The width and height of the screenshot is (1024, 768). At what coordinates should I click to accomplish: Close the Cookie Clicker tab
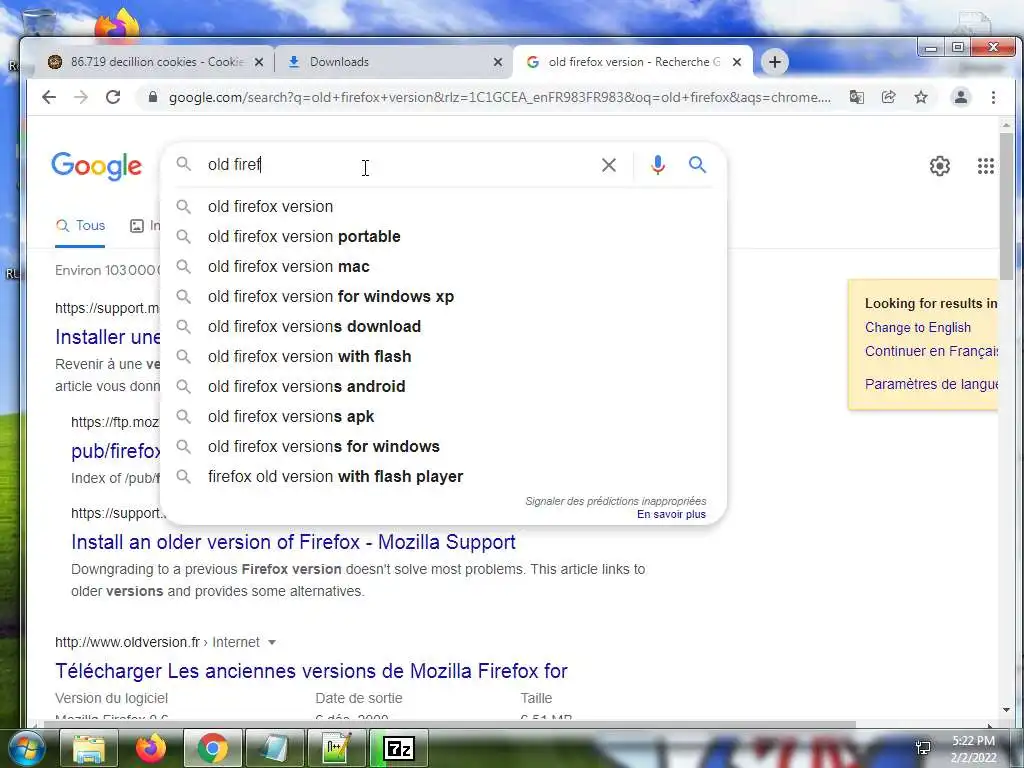[259, 62]
